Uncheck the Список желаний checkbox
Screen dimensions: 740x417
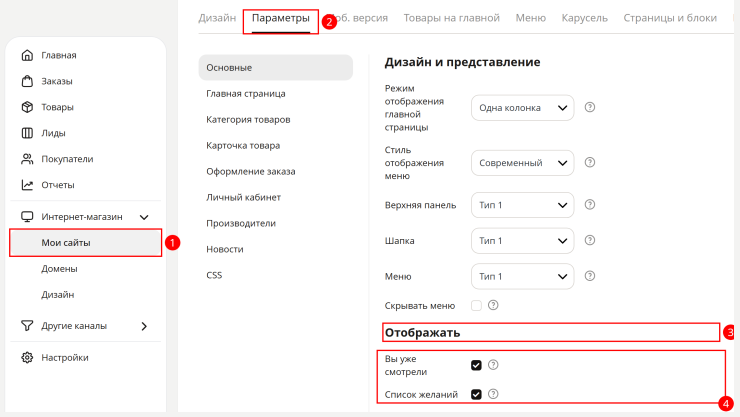(476, 394)
